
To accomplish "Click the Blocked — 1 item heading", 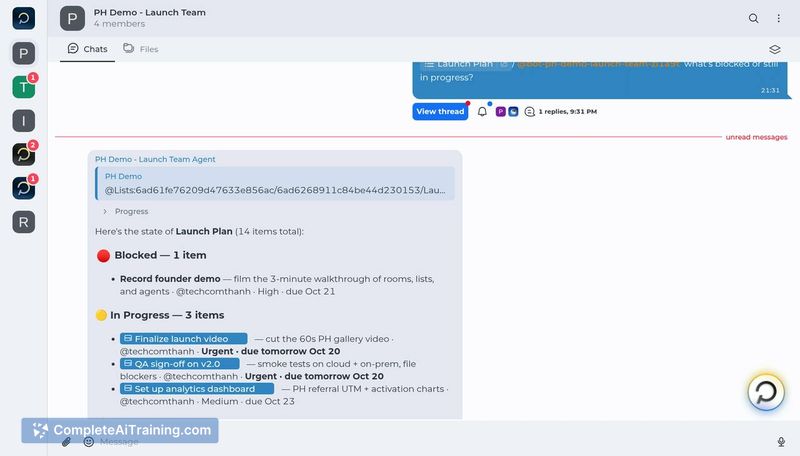I will click(x=160, y=255).
